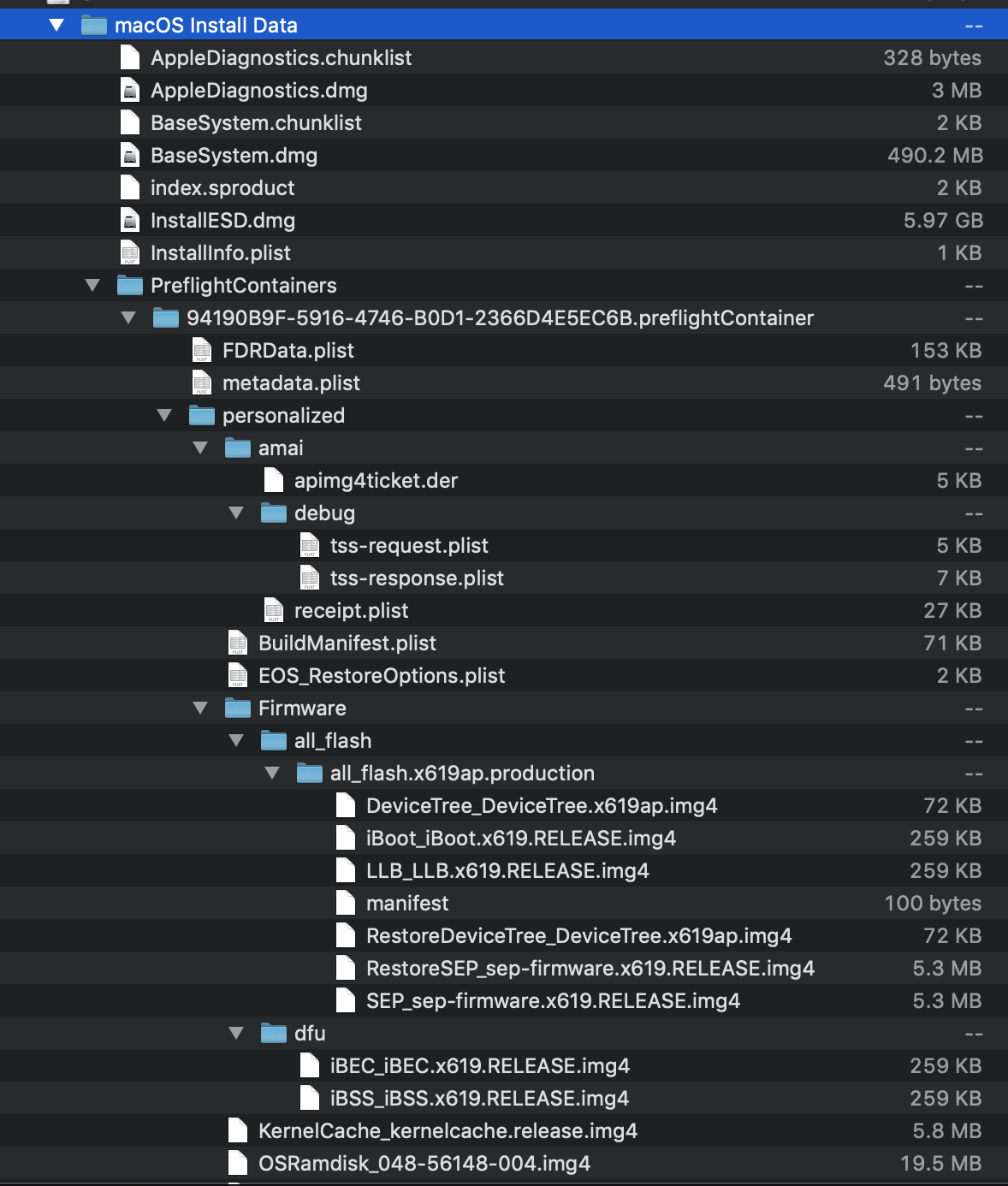This screenshot has height=1186, width=1008.
Task: Click the BuildManifest.plist file icon
Action: pos(238,643)
